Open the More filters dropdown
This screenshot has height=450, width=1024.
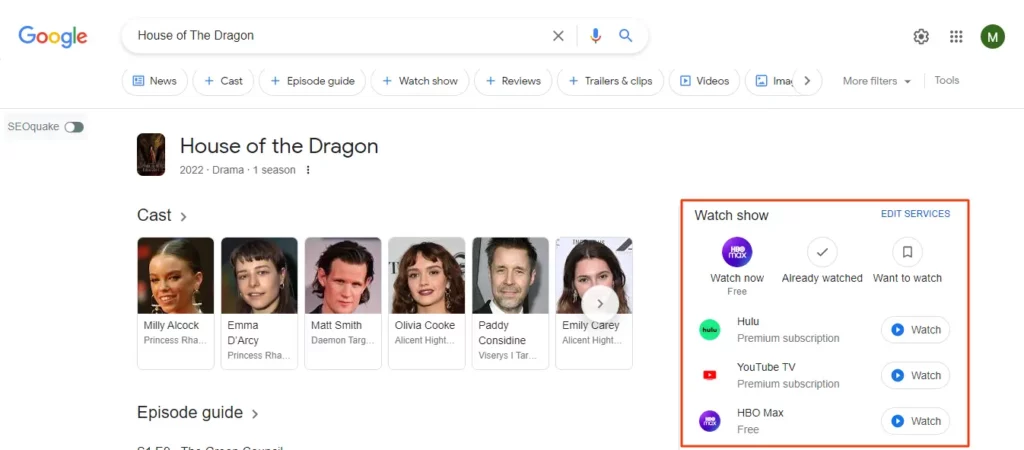876,81
